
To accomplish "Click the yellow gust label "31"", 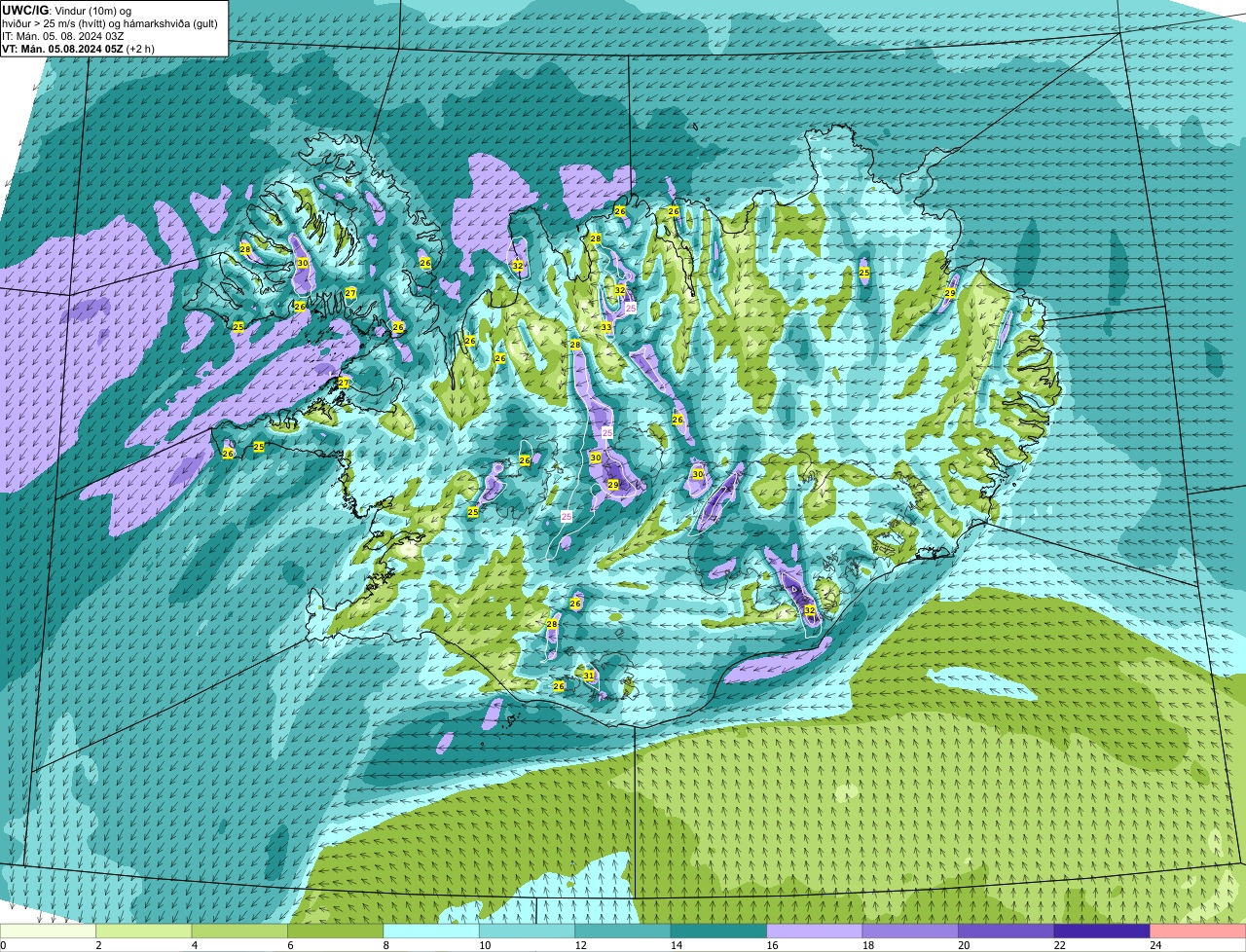I will pyautogui.click(x=589, y=675).
